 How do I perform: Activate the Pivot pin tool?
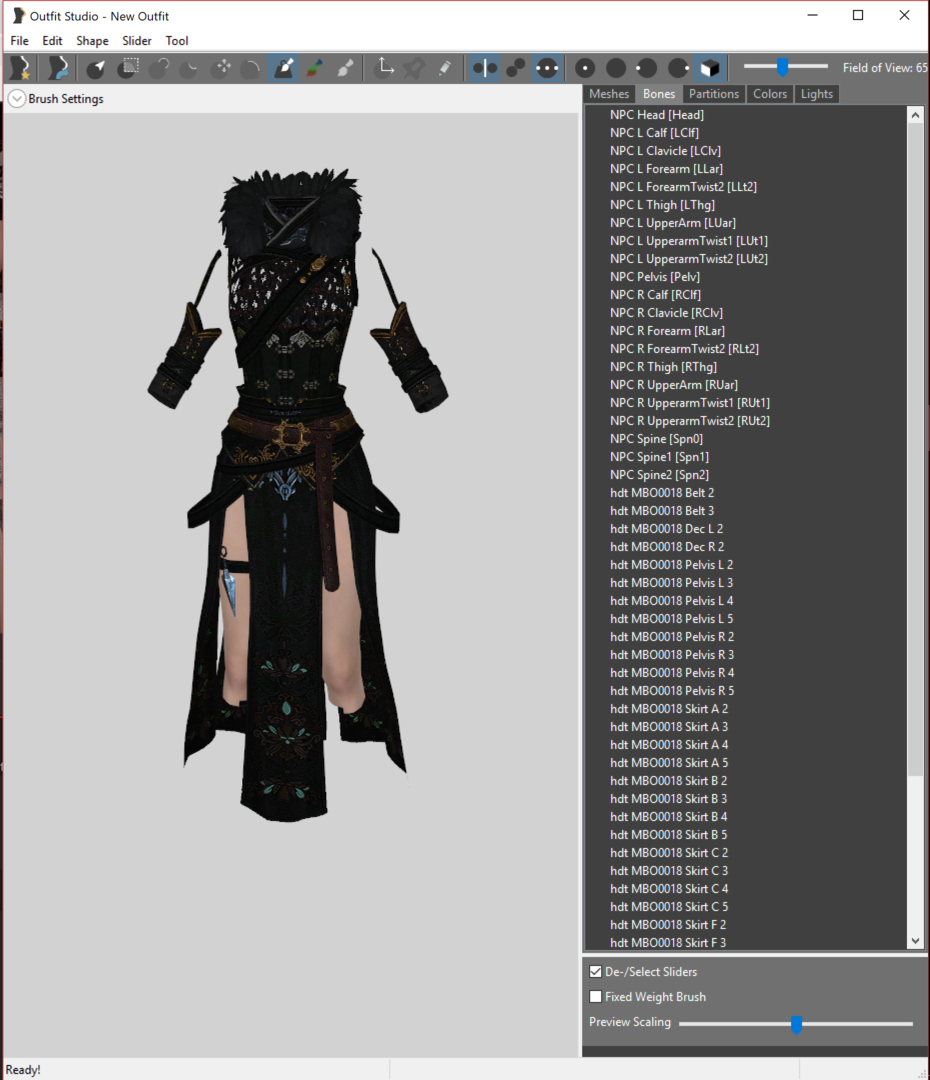coord(414,68)
